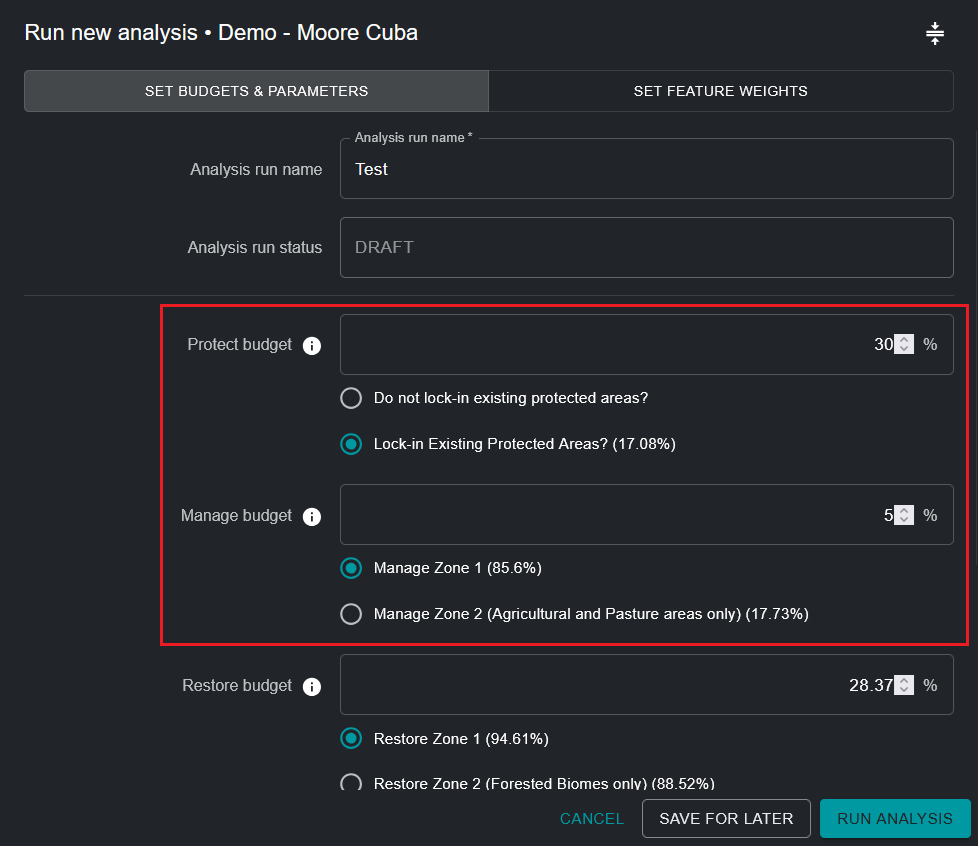Screen dimensions: 978x846
Task: Click the Protect budget spinner arrows
Action: [x=904, y=344]
